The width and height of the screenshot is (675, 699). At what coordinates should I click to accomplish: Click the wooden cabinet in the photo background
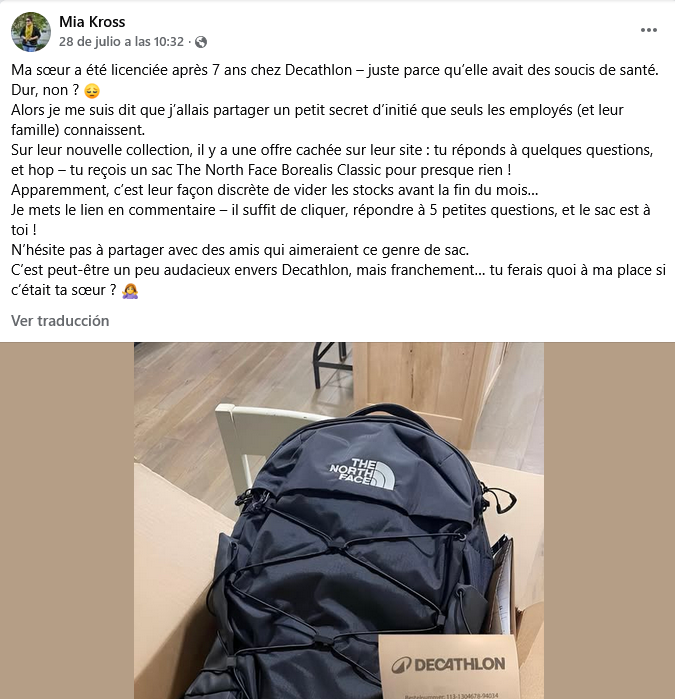tap(430, 388)
